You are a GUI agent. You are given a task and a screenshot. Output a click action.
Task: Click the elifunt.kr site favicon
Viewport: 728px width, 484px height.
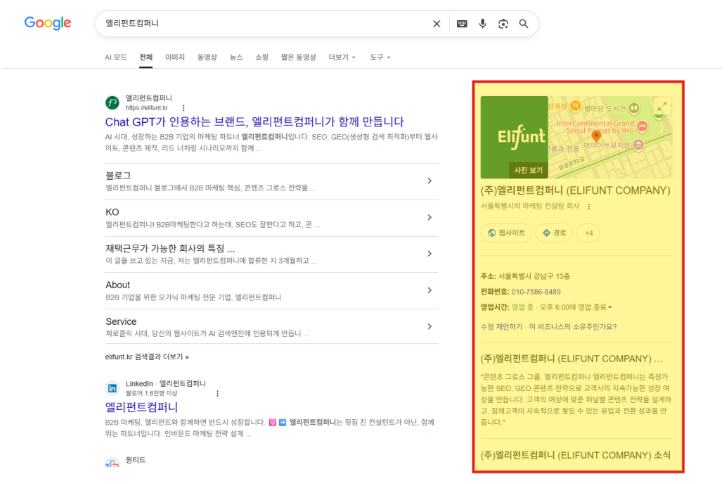click(x=112, y=102)
